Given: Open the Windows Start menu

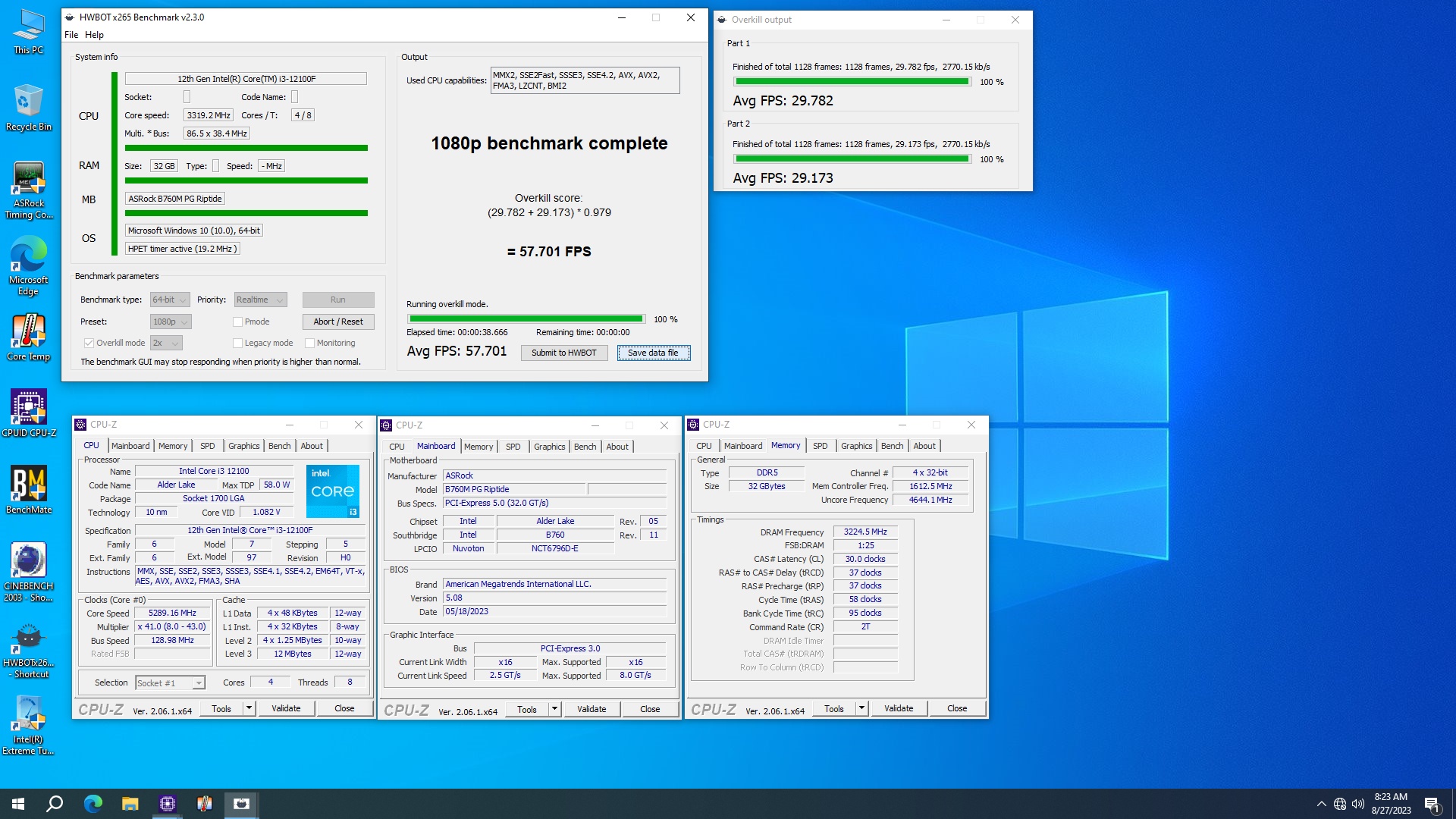Looking at the screenshot, I should 18,804.
